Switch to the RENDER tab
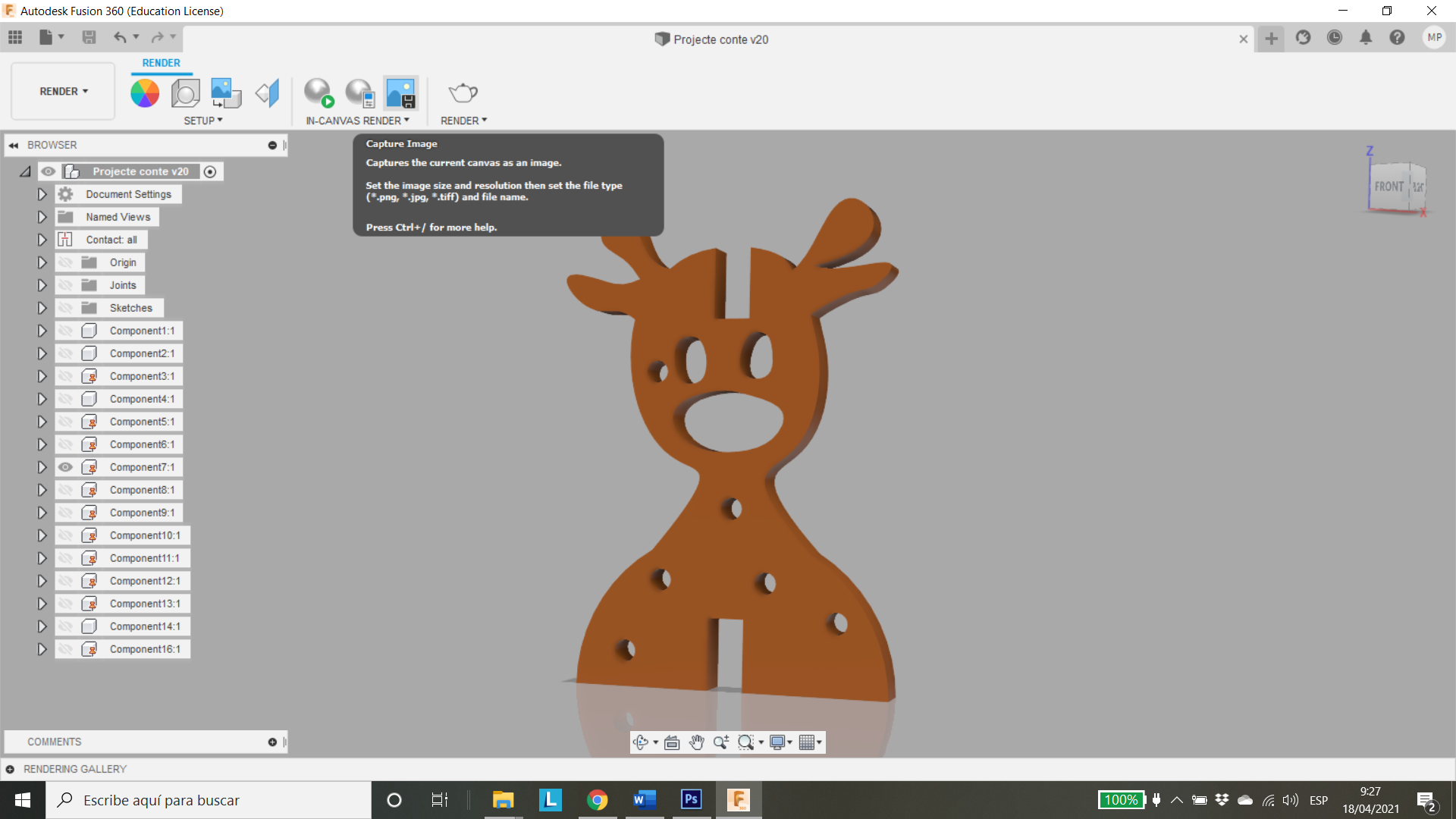The image size is (1456, 819). pyautogui.click(x=160, y=62)
